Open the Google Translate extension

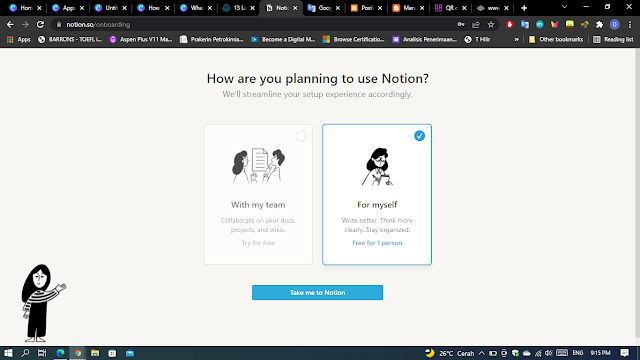pos(524,24)
